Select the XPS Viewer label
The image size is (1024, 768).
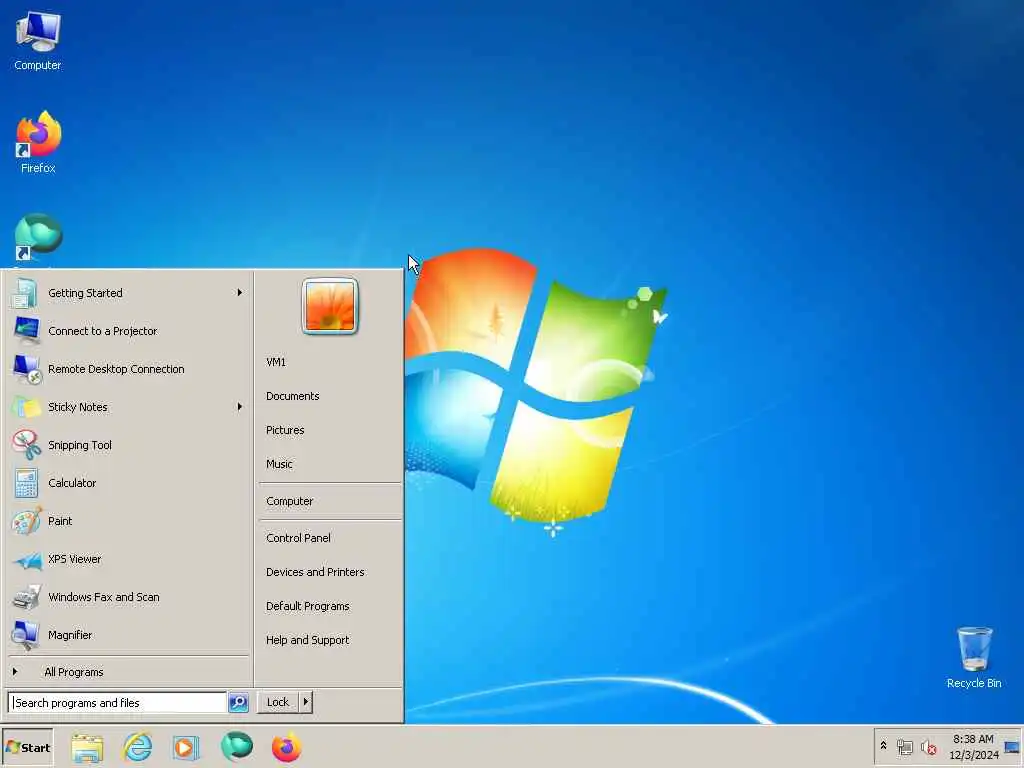click(x=74, y=559)
